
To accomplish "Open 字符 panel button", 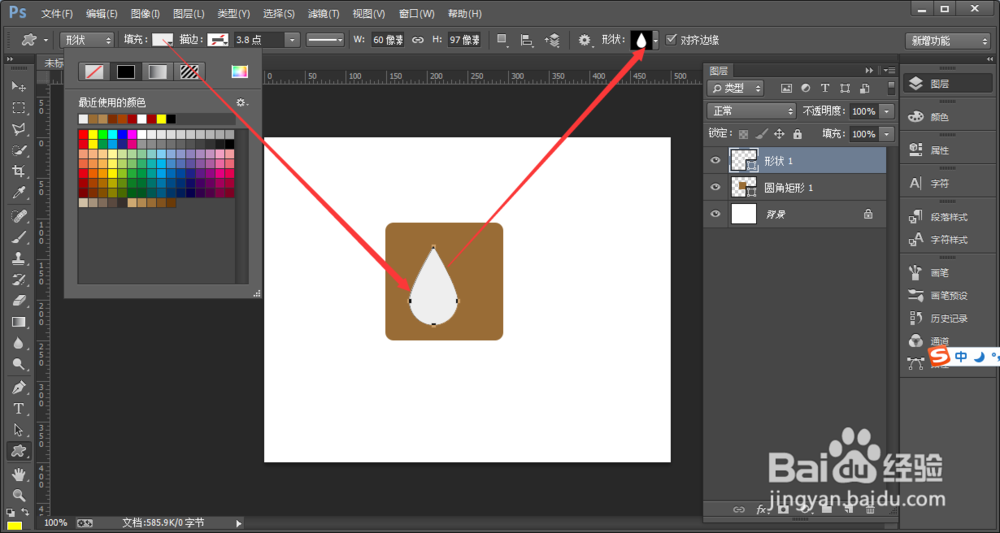I will pyautogui.click(x=949, y=184).
